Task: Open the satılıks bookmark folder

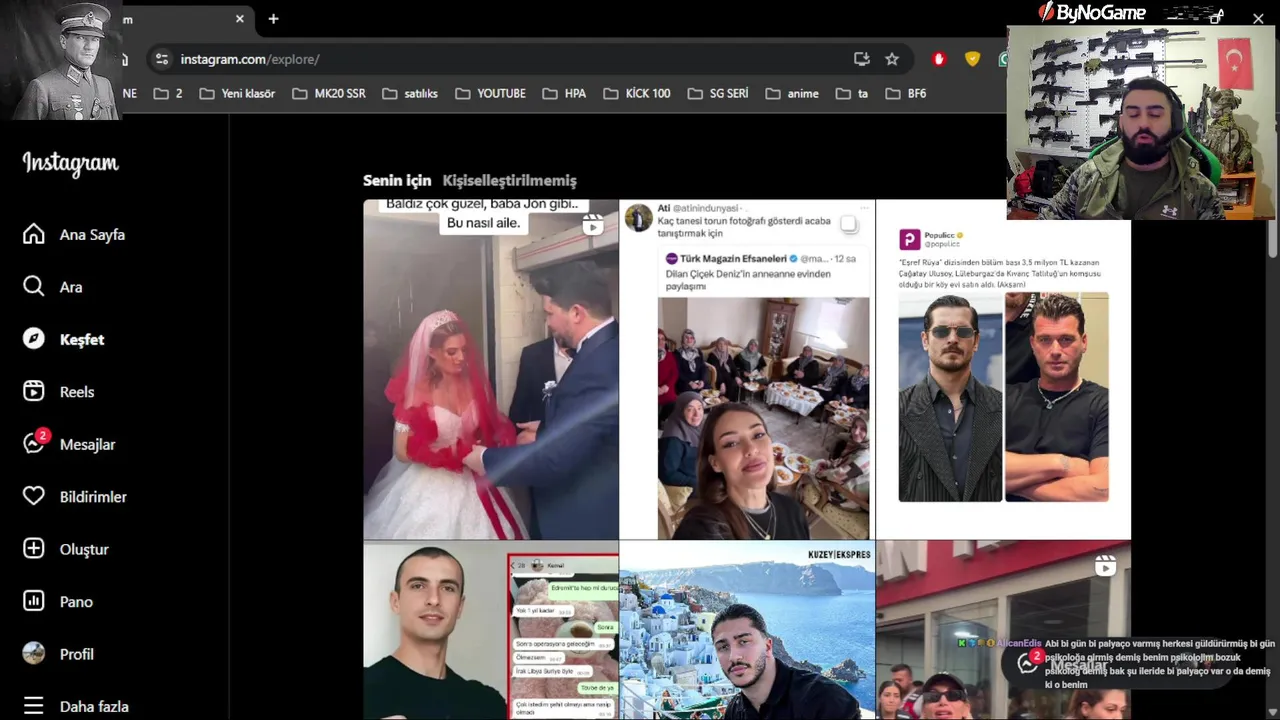Action: (x=410, y=93)
